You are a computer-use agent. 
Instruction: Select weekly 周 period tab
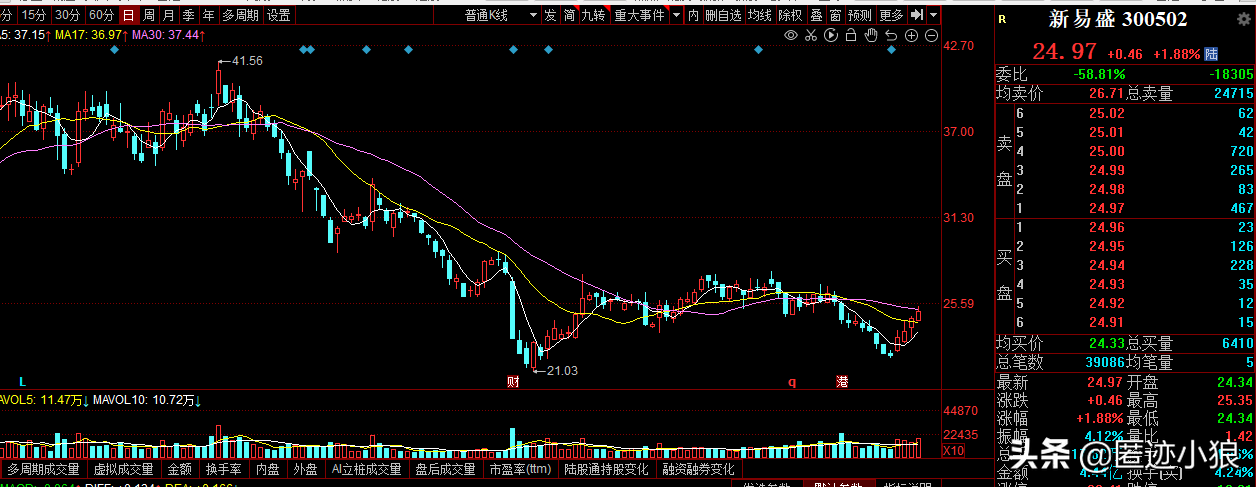(x=149, y=15)
